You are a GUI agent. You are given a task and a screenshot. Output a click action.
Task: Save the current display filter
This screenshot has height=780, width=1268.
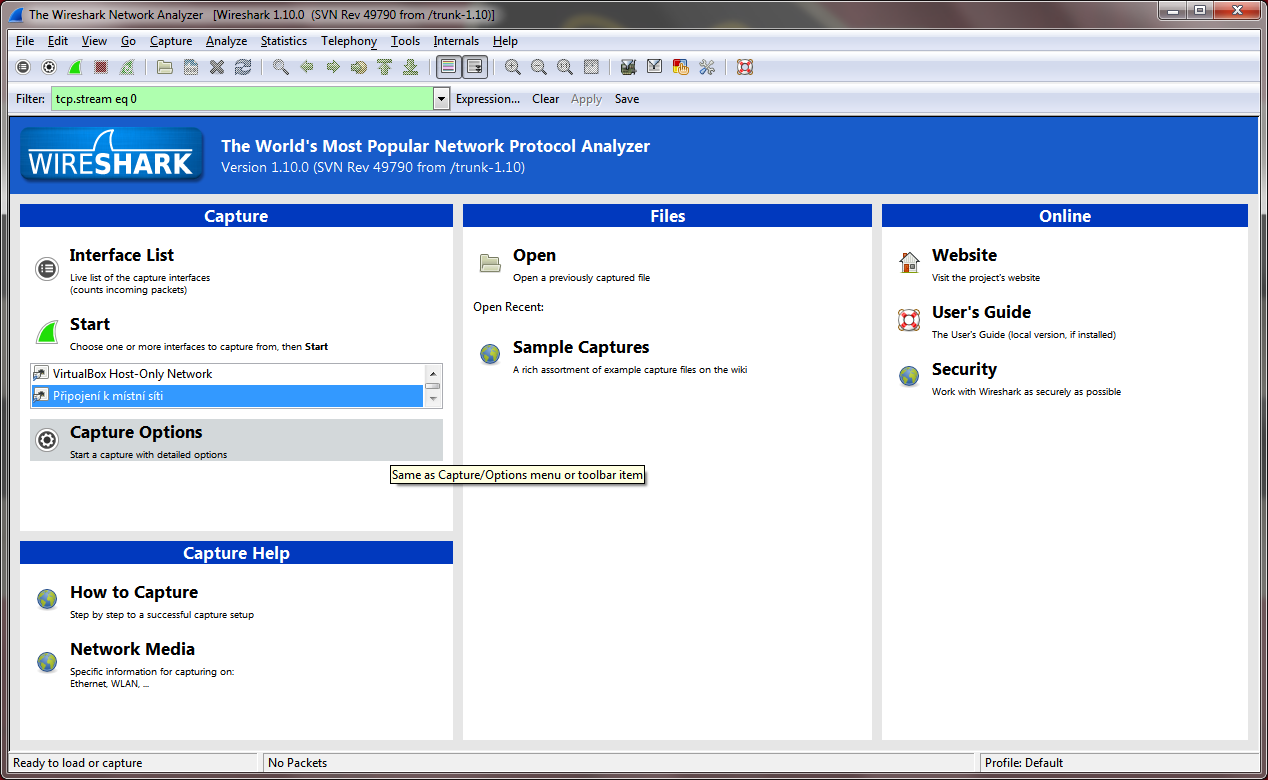coord(627,99)
